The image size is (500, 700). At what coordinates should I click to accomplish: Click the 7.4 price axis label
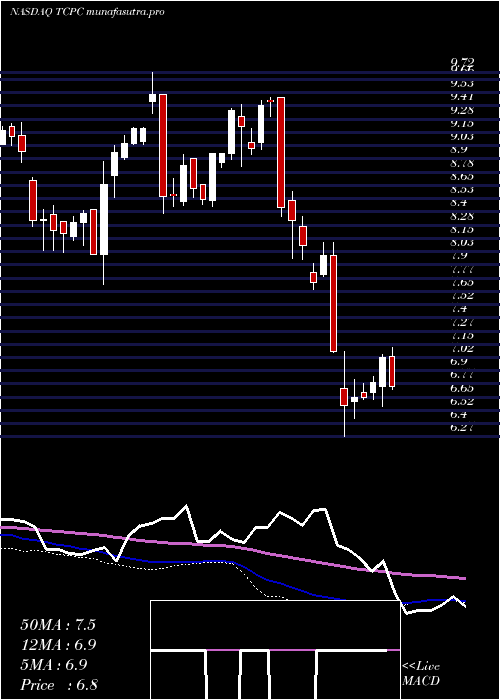[x=459, y=309]
